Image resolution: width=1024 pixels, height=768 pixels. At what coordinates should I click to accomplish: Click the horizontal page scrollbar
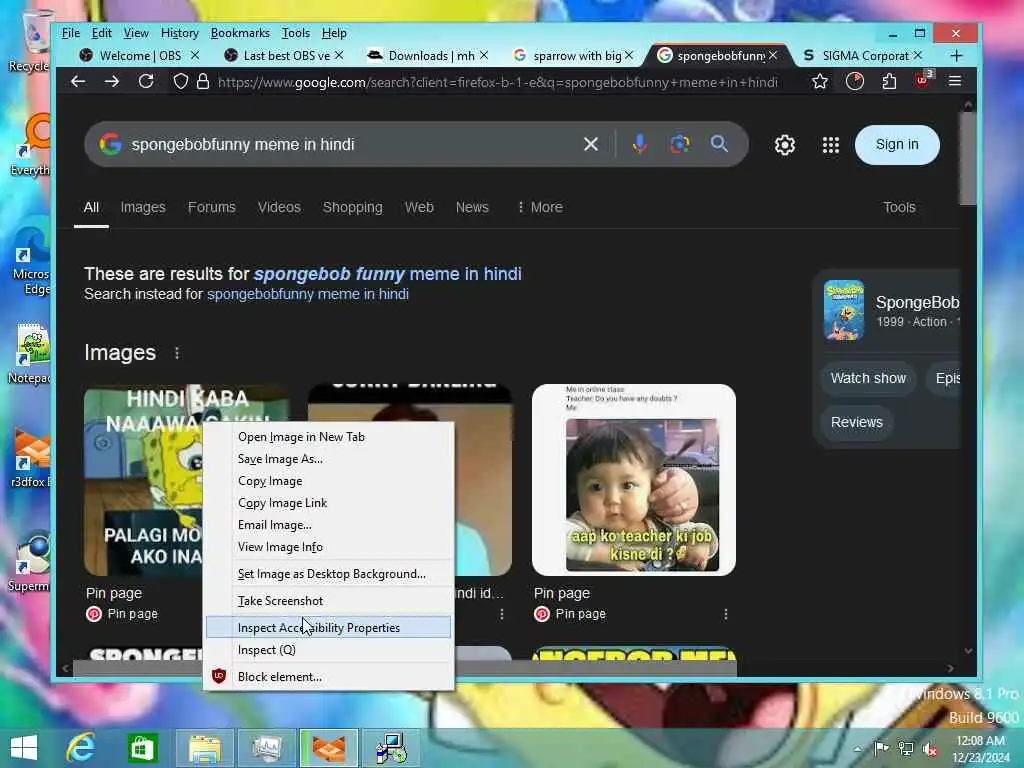pos(405,667)
